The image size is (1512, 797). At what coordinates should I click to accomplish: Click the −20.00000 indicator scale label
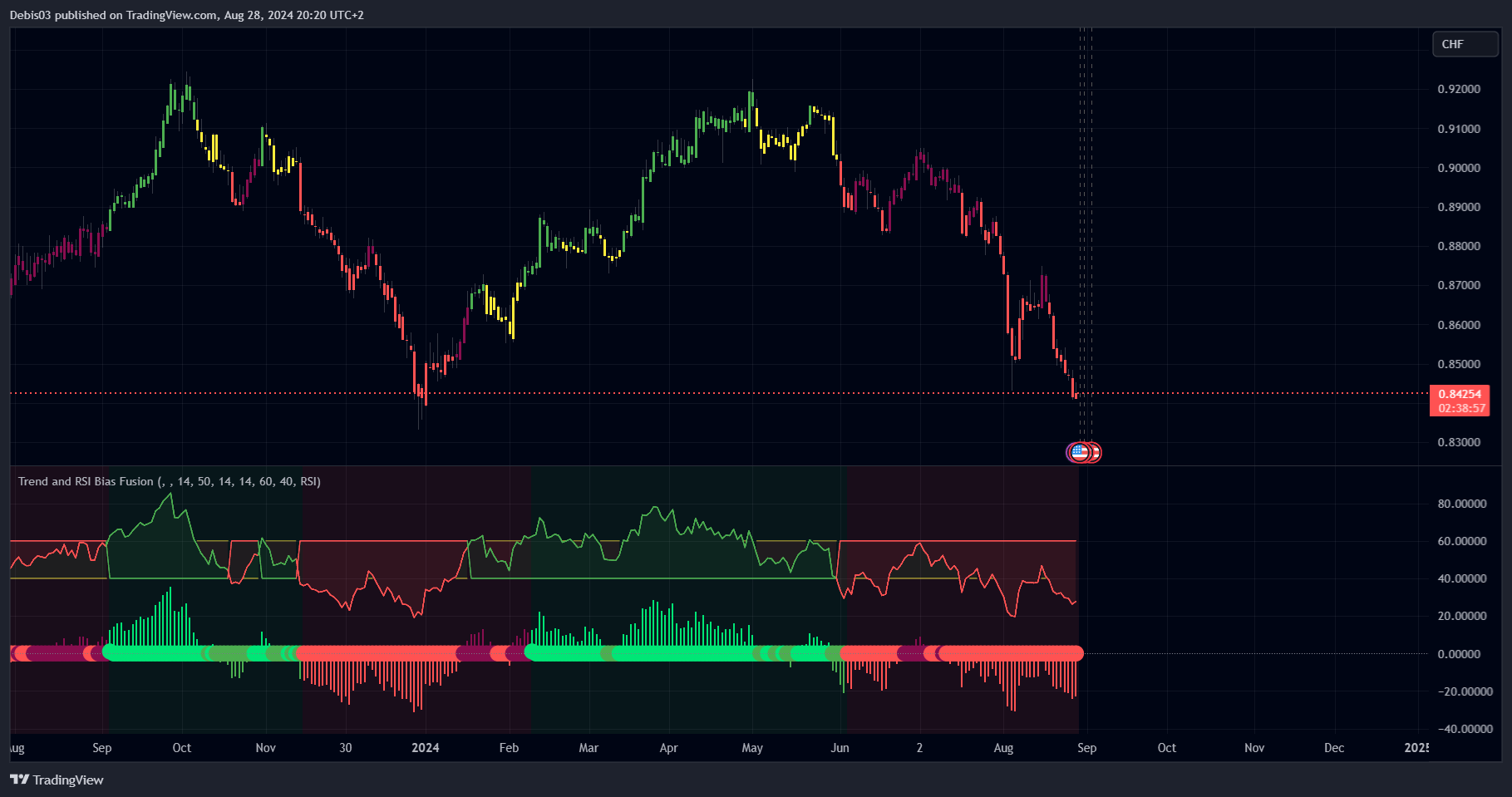pos(1465,691)
